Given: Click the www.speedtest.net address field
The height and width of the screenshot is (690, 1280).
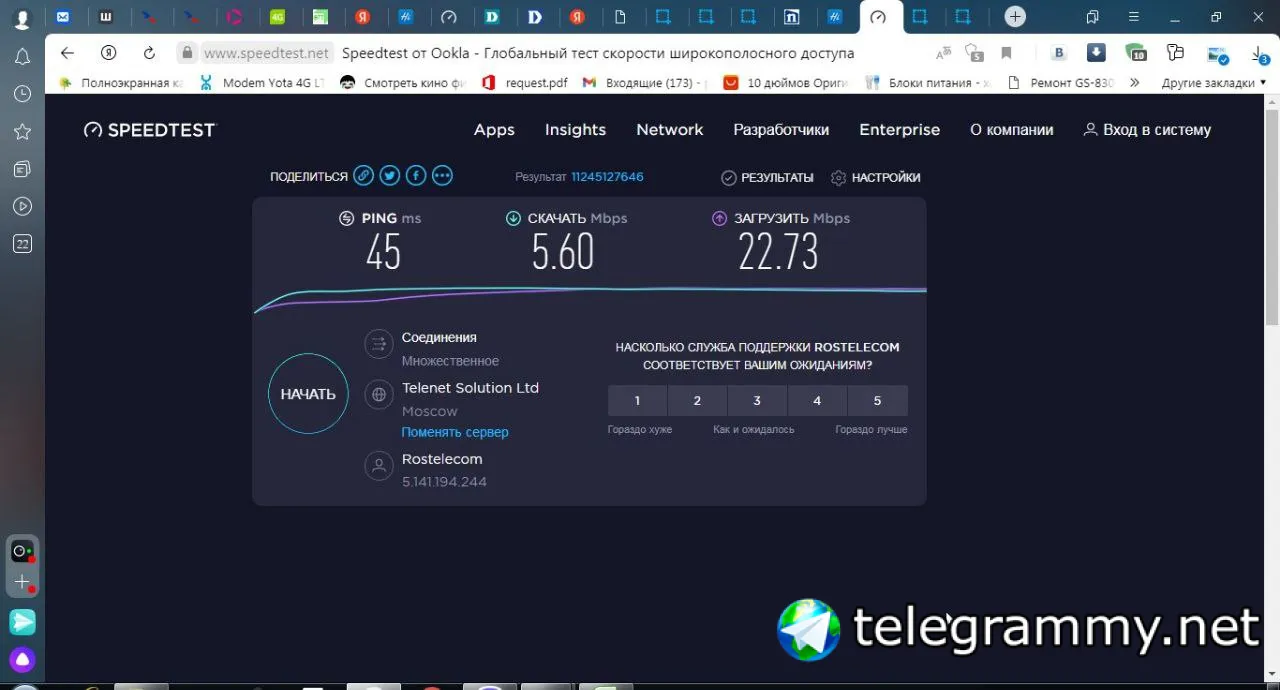Looking at the screenshot, I should coord(267,53).
